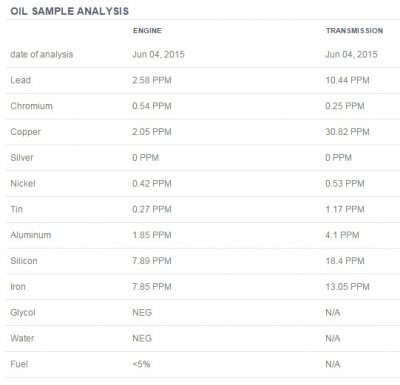Select engine Iron value 7.85 PPM
The height and width of the screenshot is (385, 400).
coord(152,287)
